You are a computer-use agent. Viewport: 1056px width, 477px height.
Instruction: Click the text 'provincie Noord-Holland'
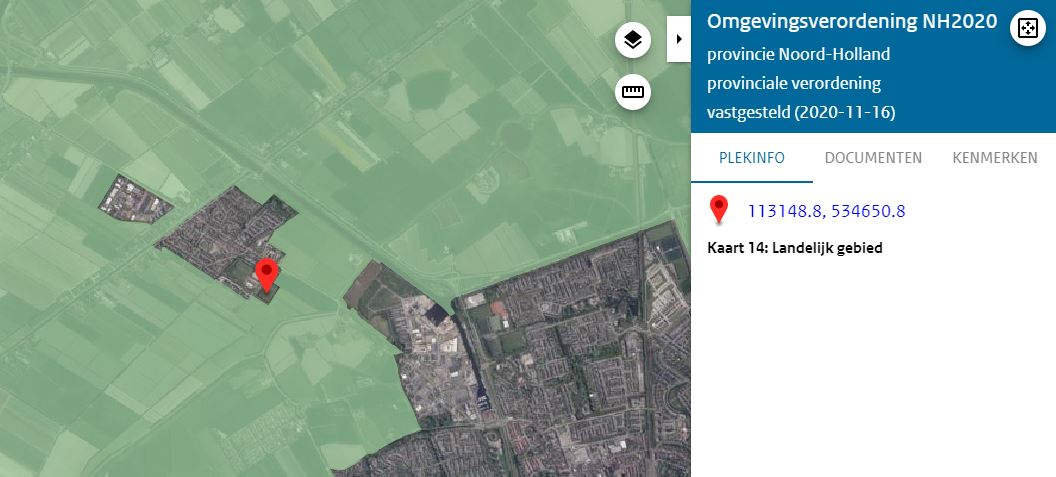(799, 54)
